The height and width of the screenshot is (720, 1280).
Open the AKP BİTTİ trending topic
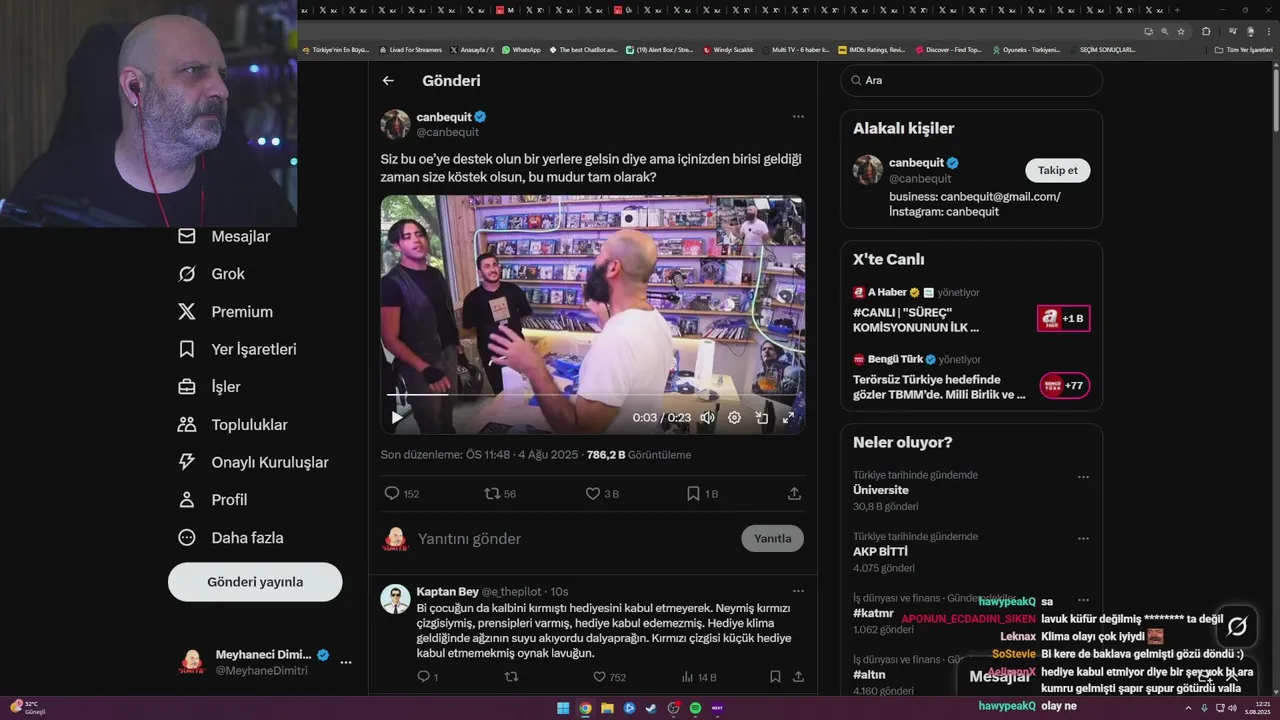(880, 551)
